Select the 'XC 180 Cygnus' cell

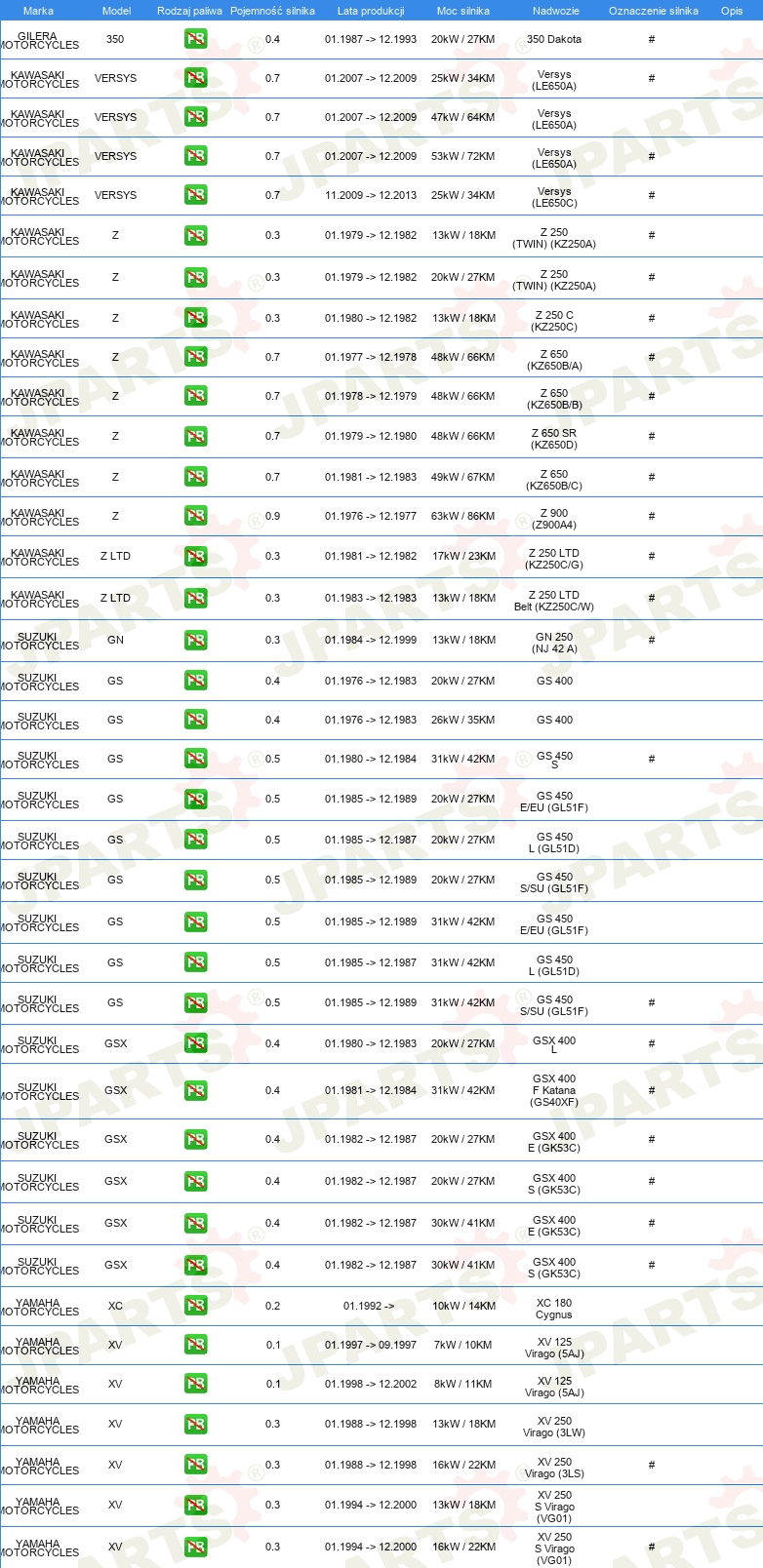point(554,1309)
